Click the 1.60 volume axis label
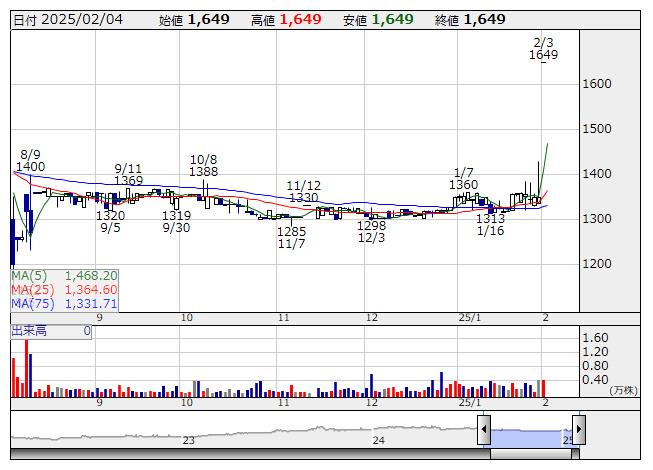 pyautogui.click(x=596, y=338)
